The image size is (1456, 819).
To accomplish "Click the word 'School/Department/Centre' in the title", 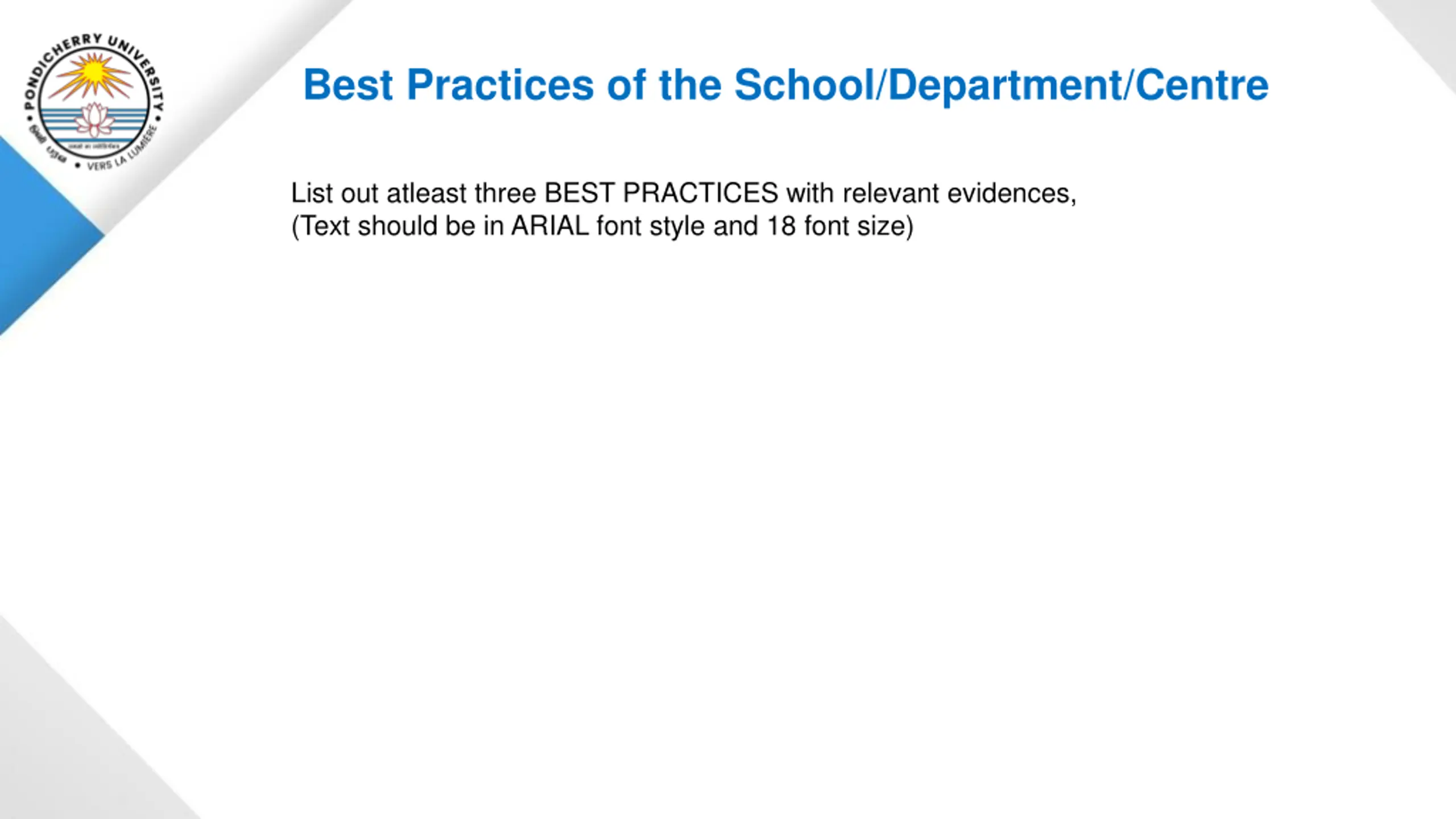I will [1001, 85].
